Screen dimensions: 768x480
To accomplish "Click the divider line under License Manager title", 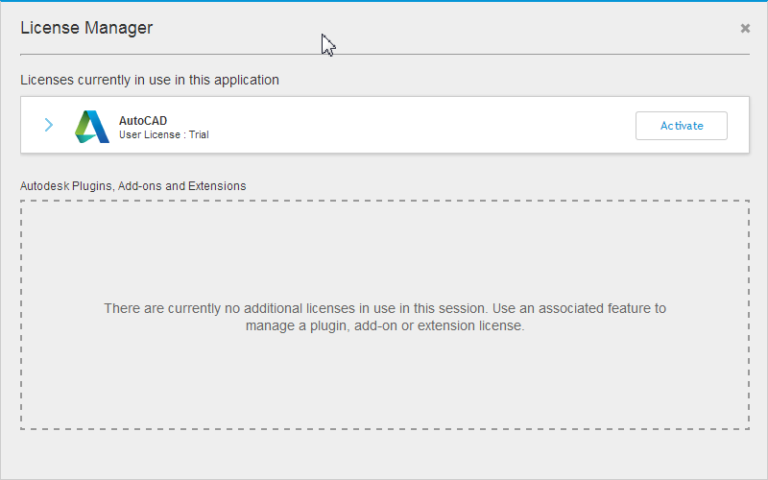I will click(385, 53).
